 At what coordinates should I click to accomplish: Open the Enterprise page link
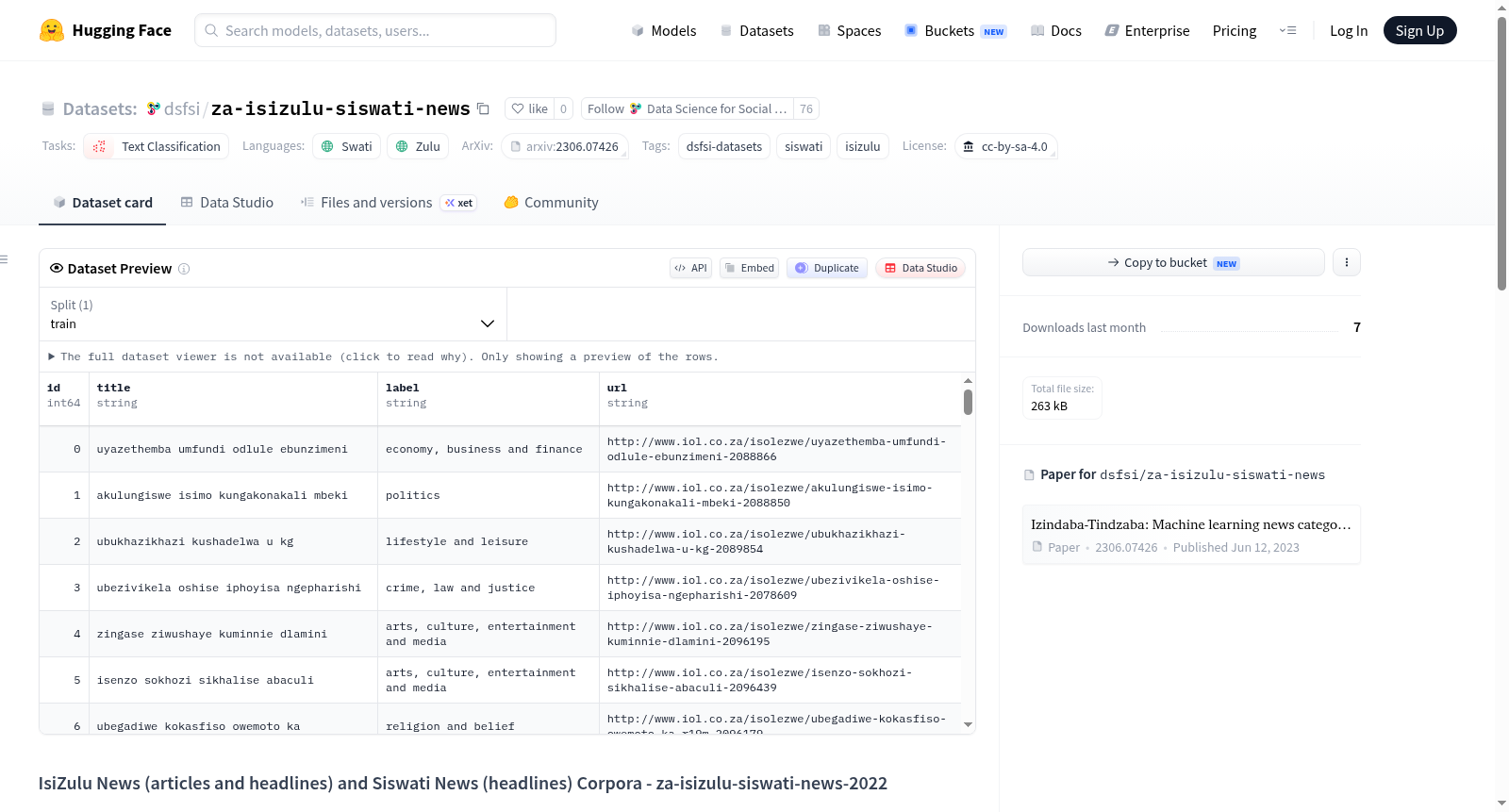click(x=1147, y=30)
